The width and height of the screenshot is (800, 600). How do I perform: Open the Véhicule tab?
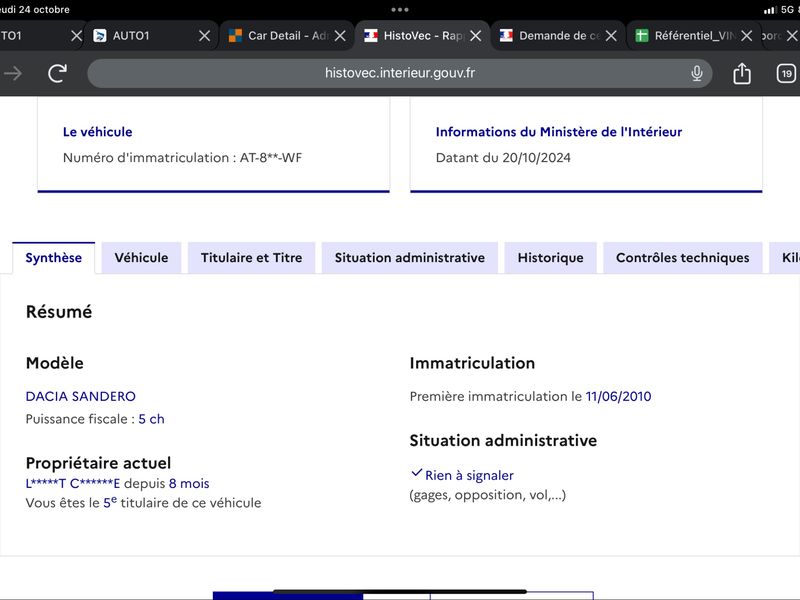click(x=141, y=258)
